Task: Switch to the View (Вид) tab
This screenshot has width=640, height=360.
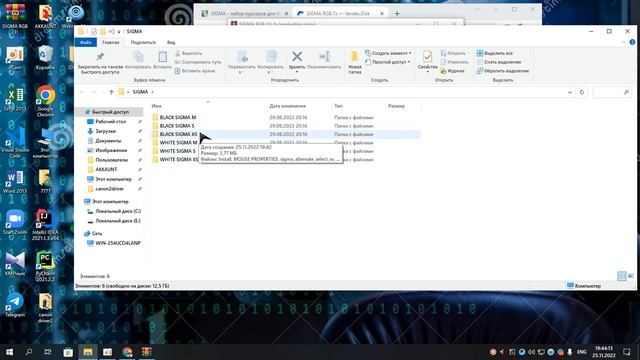Action: (x=171, y=42)
